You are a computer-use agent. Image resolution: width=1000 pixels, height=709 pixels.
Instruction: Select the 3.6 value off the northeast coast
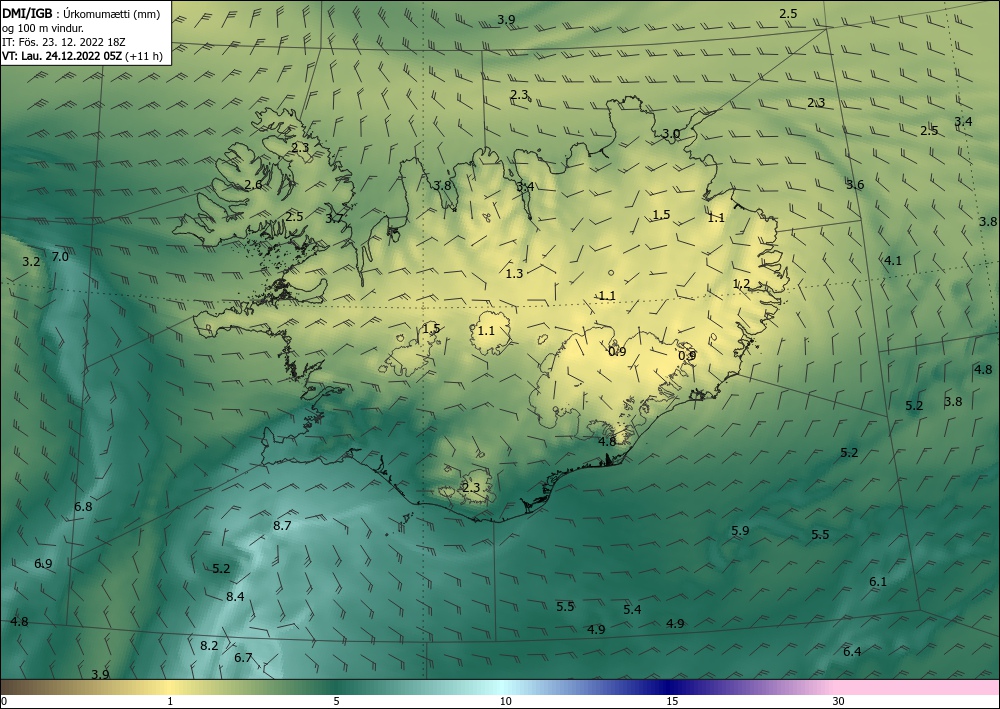[855, 185]
